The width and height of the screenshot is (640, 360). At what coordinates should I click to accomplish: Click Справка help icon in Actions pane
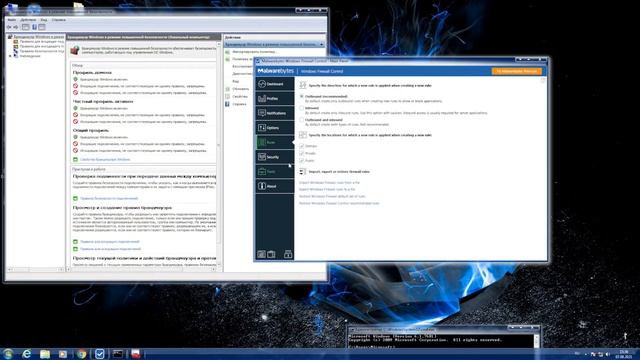(x=228, y=104)
